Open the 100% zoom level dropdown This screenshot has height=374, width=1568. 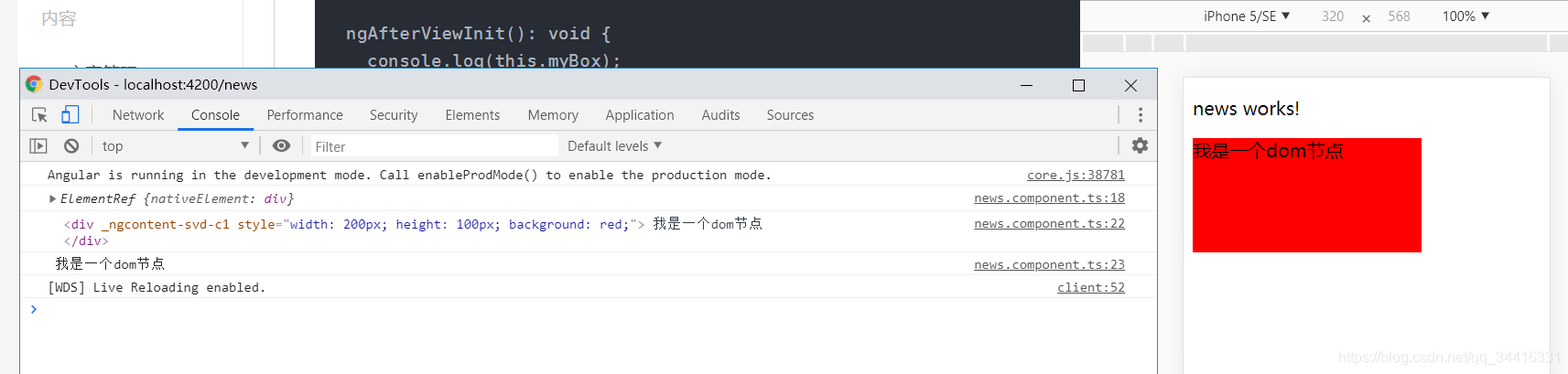(1465, 16)
